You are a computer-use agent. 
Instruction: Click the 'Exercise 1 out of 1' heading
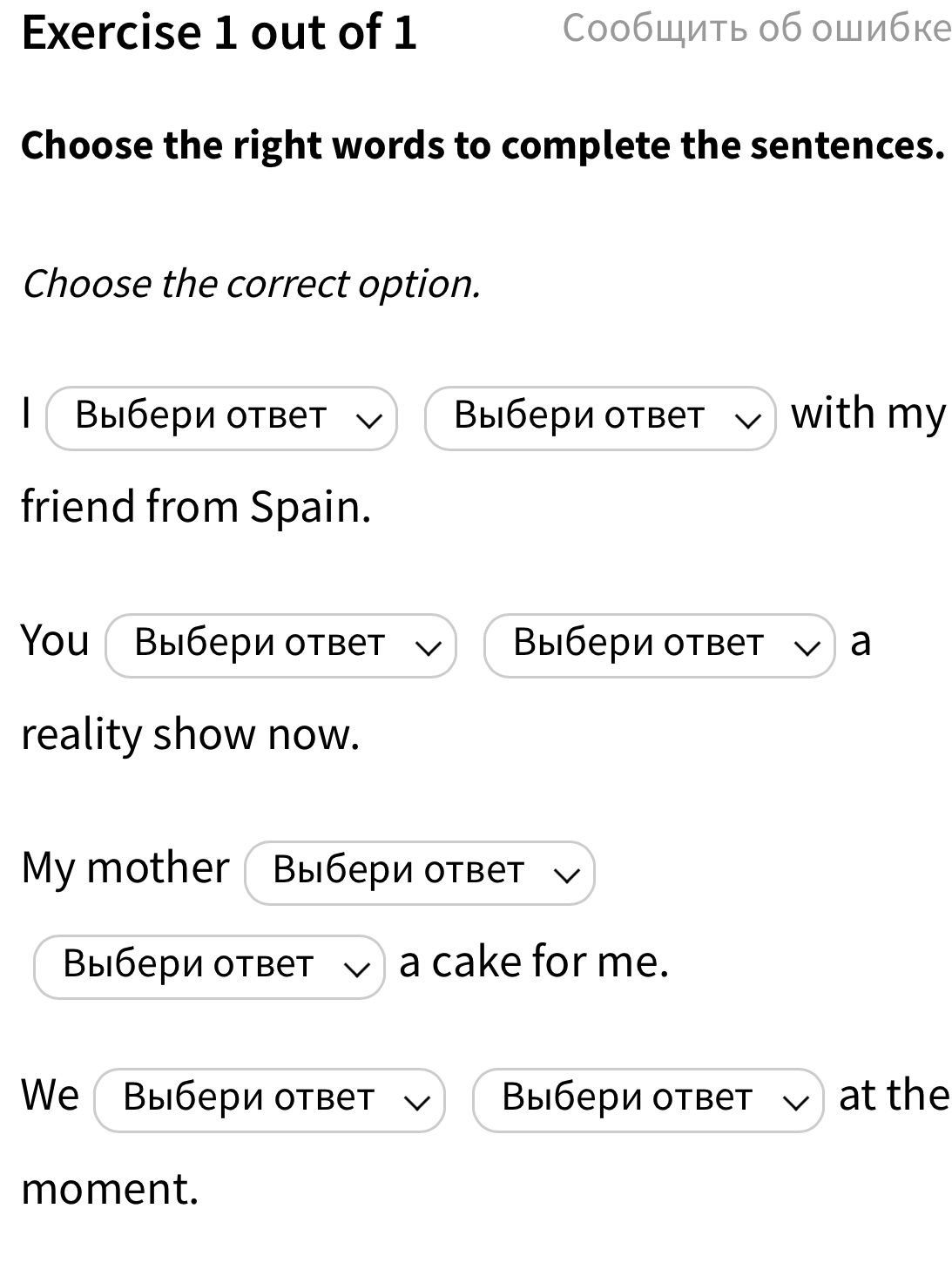click(219, 32)
